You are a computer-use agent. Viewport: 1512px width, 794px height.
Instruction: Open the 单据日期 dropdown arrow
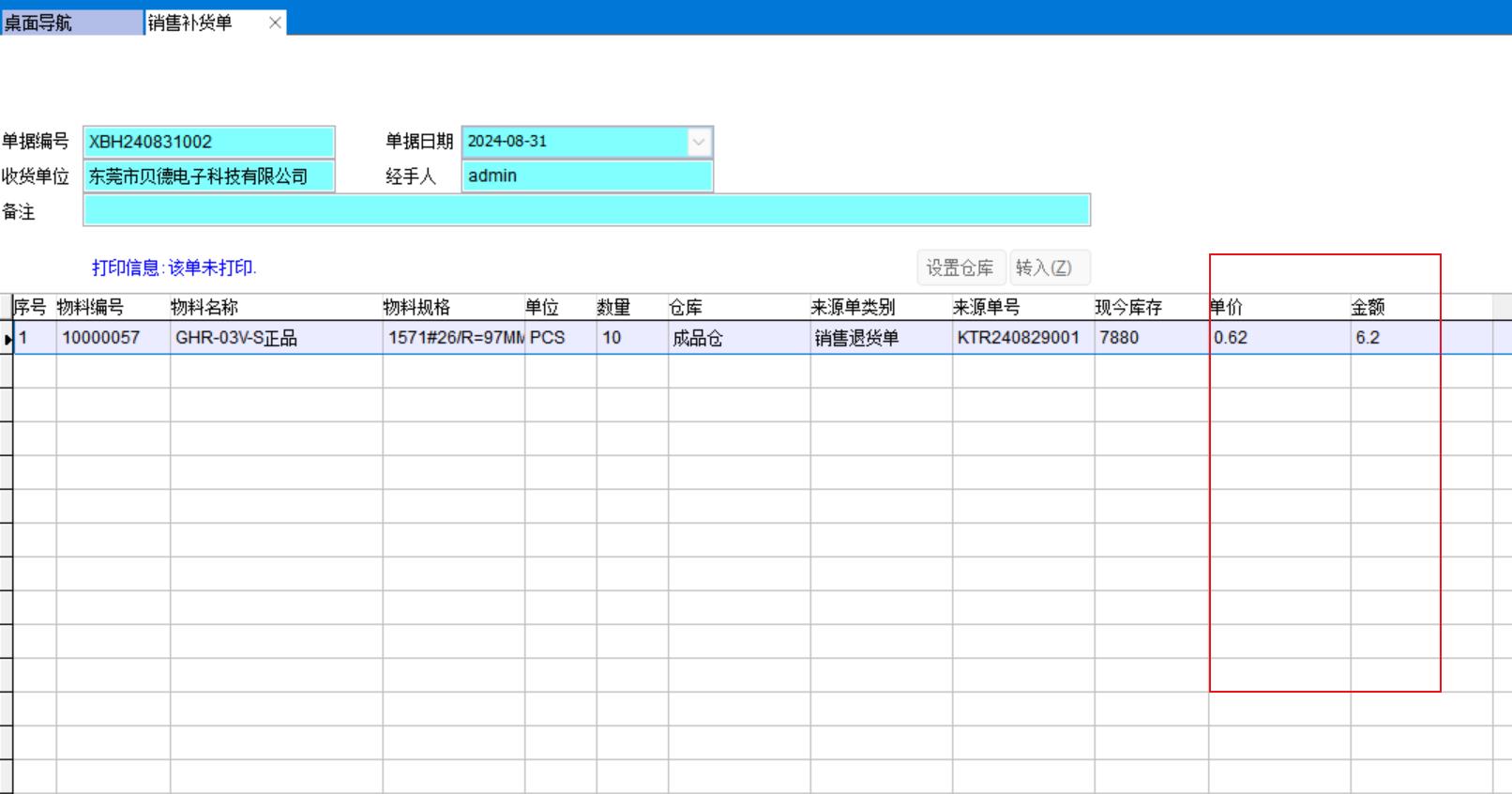(x=699, y=142)
